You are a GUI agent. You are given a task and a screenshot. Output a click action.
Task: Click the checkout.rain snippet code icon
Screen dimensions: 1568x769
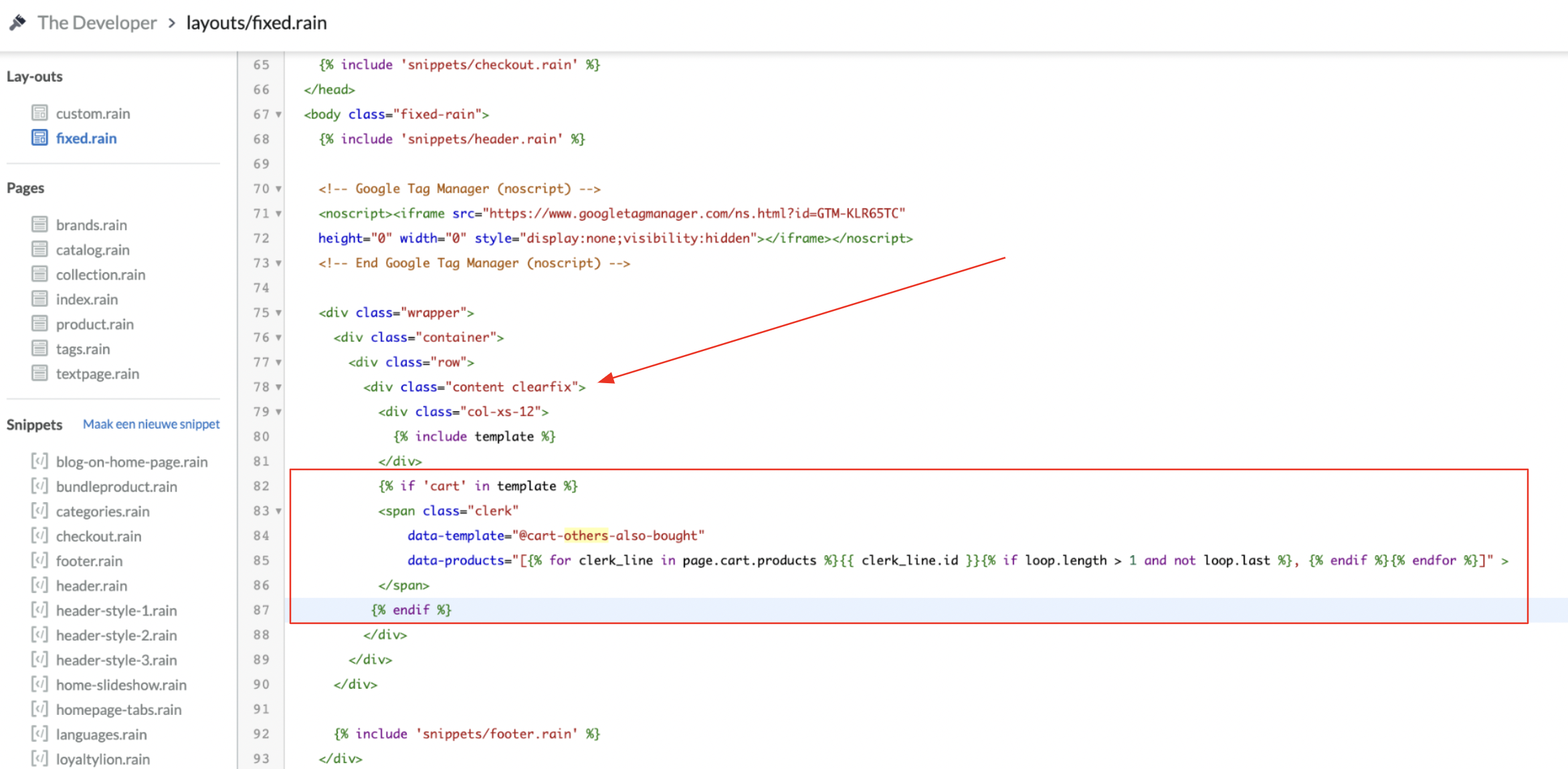40,536
